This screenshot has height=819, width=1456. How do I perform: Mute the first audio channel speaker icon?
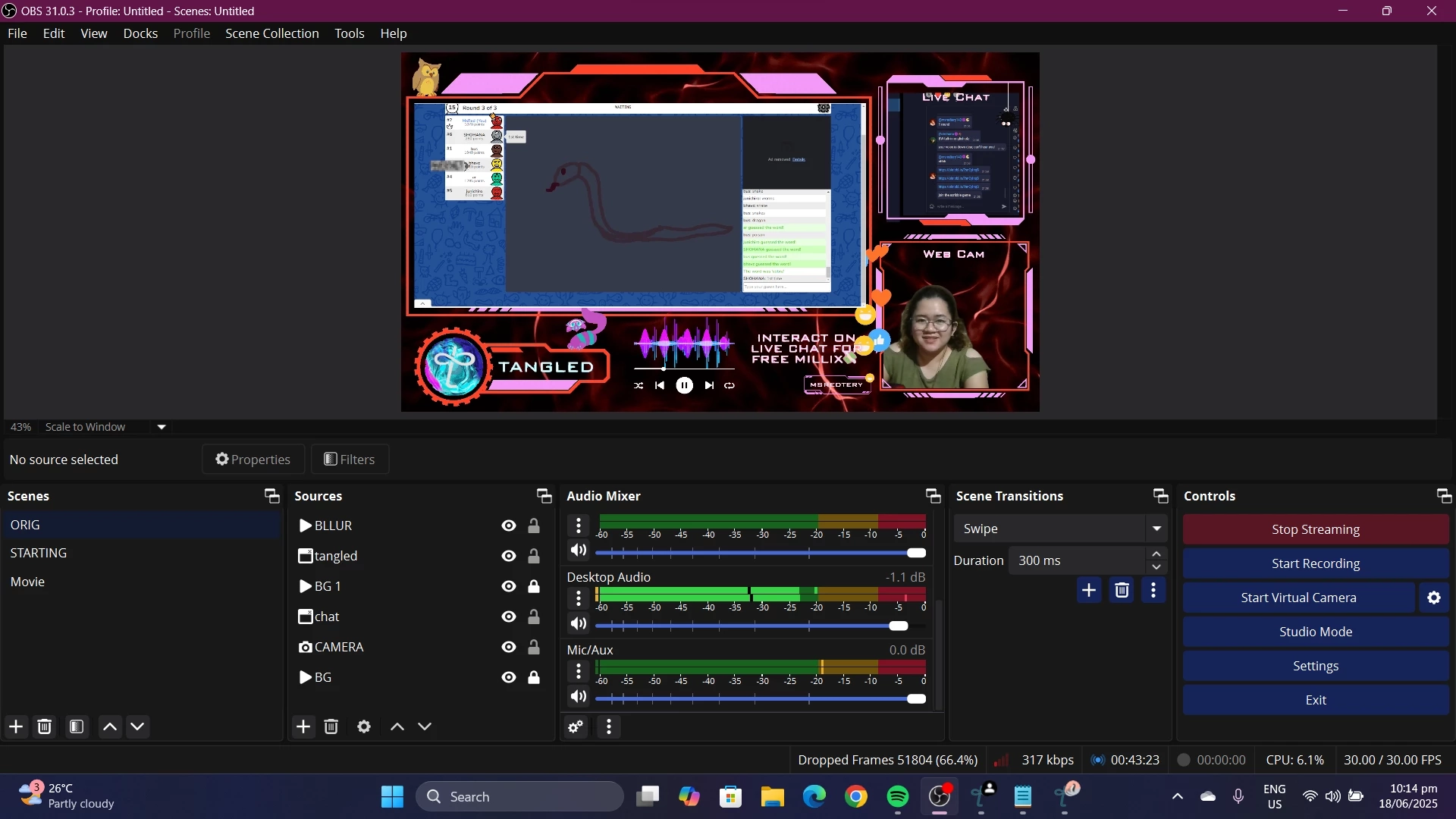click(x=579, y=550)
